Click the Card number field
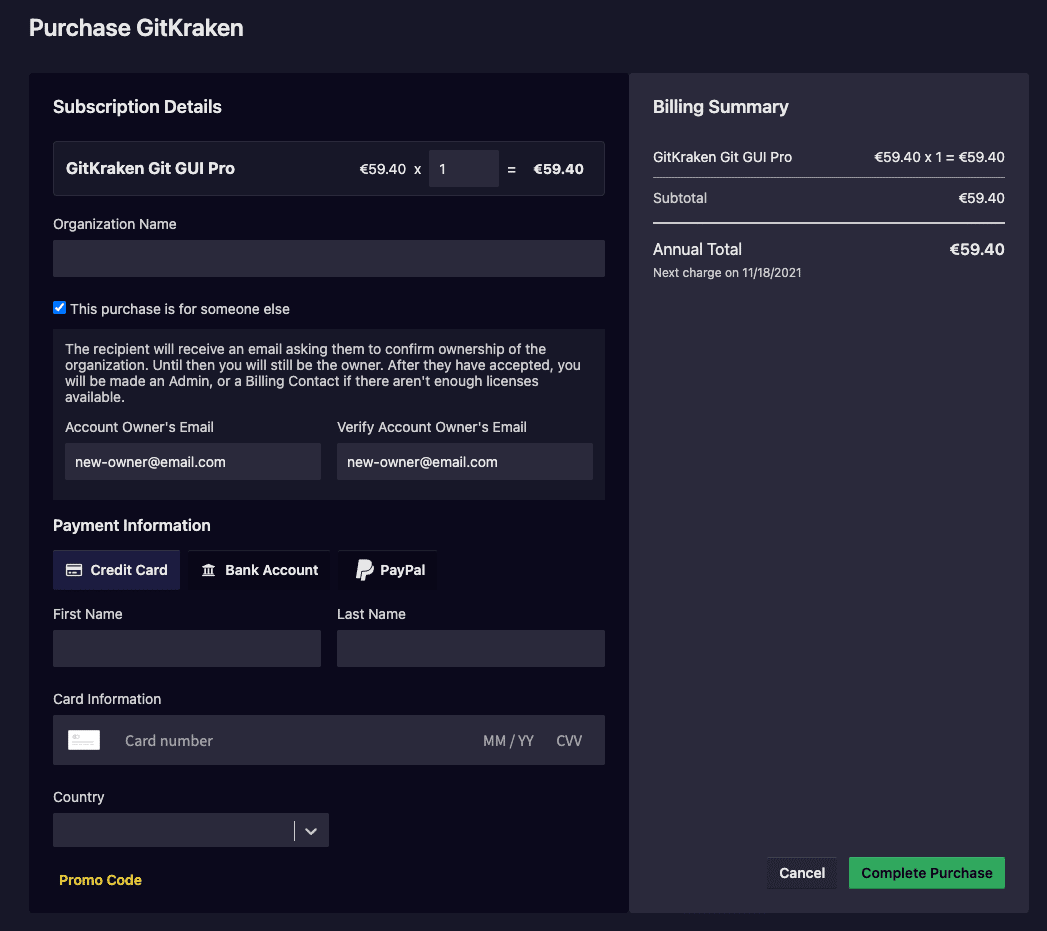The width and height of the screenshot is (1047, 931). 290,741
